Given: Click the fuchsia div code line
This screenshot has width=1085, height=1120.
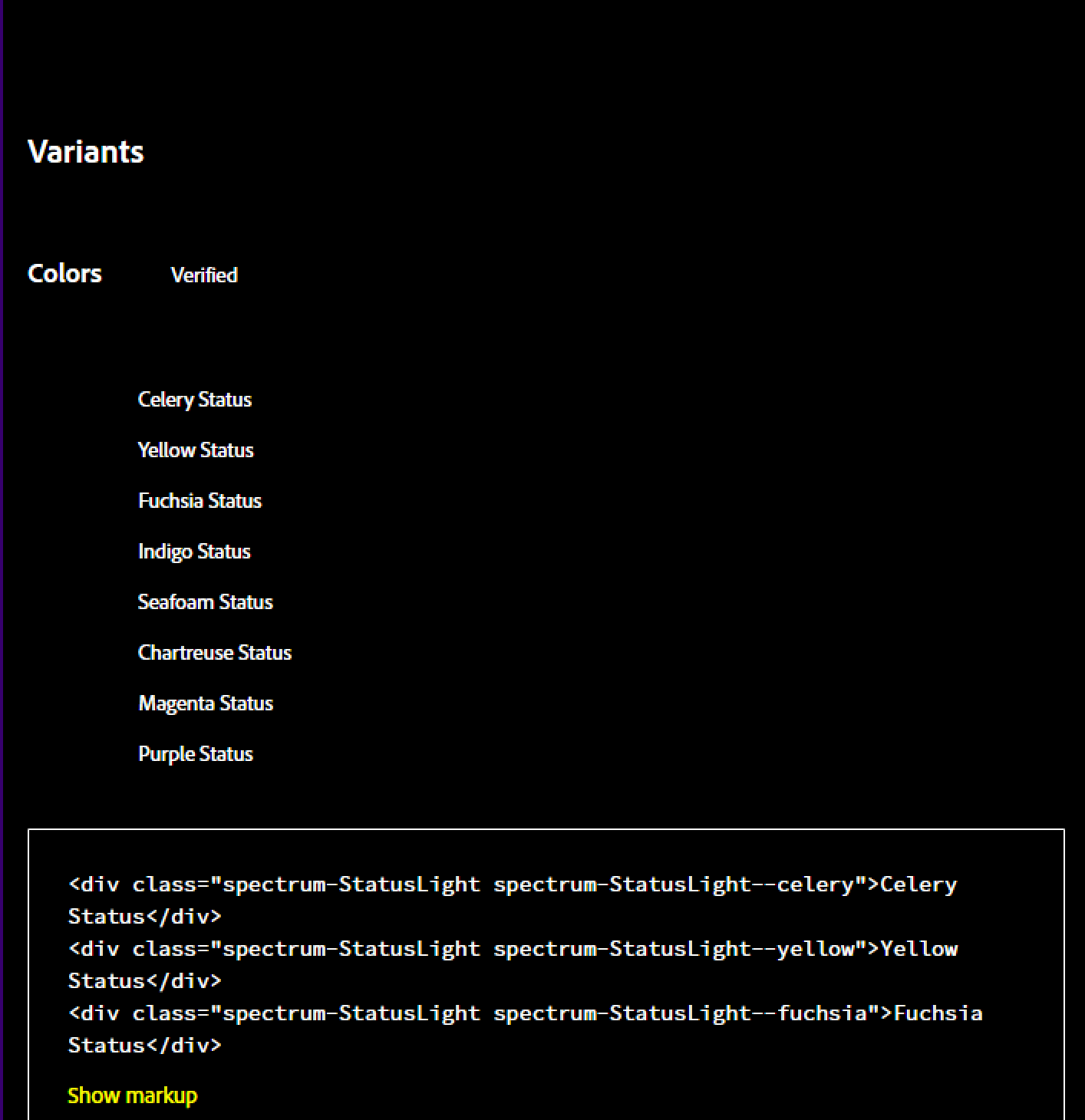Looking at the screenshot, I should [526, 1029].
